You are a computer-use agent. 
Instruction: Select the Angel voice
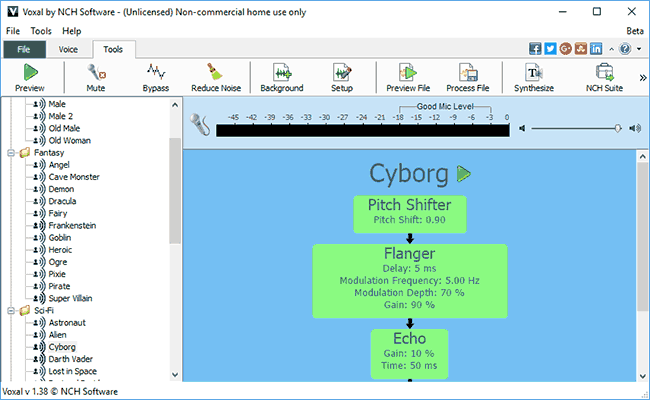59,165
